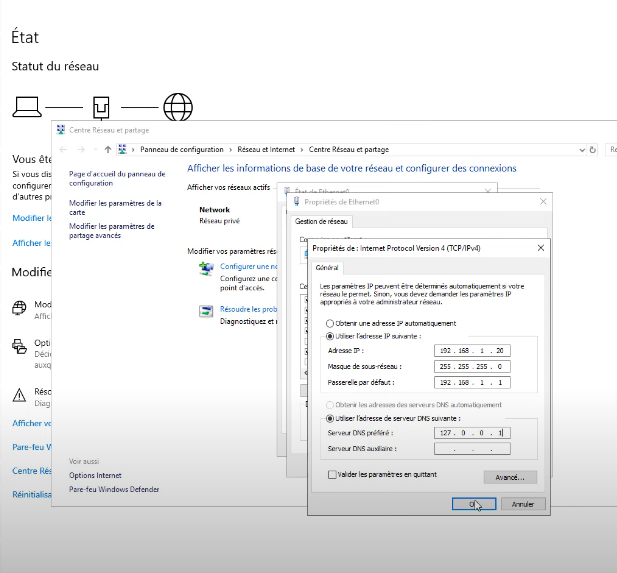This screenshot has height=573, width=617.
Task: Open Panneau de configuration breadcrumb
Action: [182, 150]
